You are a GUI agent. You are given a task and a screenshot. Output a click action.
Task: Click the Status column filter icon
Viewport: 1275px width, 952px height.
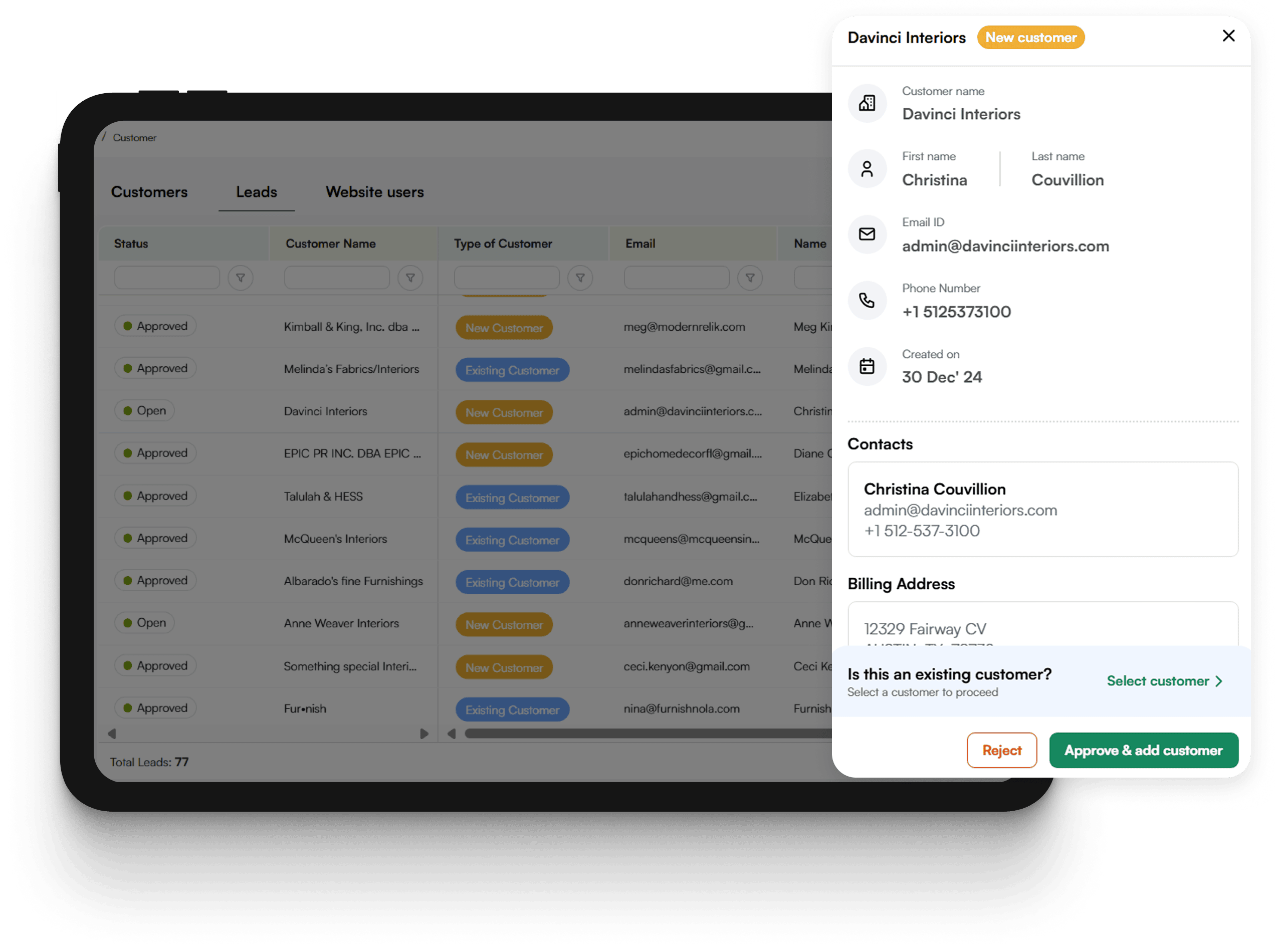coord(241,278)
